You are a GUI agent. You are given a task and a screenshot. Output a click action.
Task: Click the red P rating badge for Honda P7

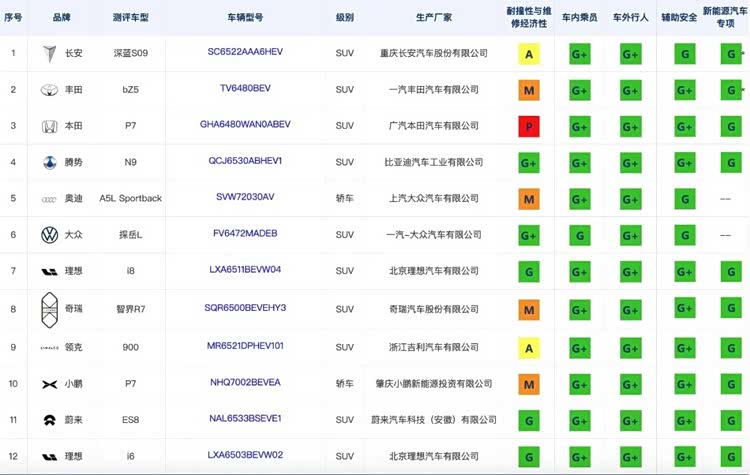[529, 126]
